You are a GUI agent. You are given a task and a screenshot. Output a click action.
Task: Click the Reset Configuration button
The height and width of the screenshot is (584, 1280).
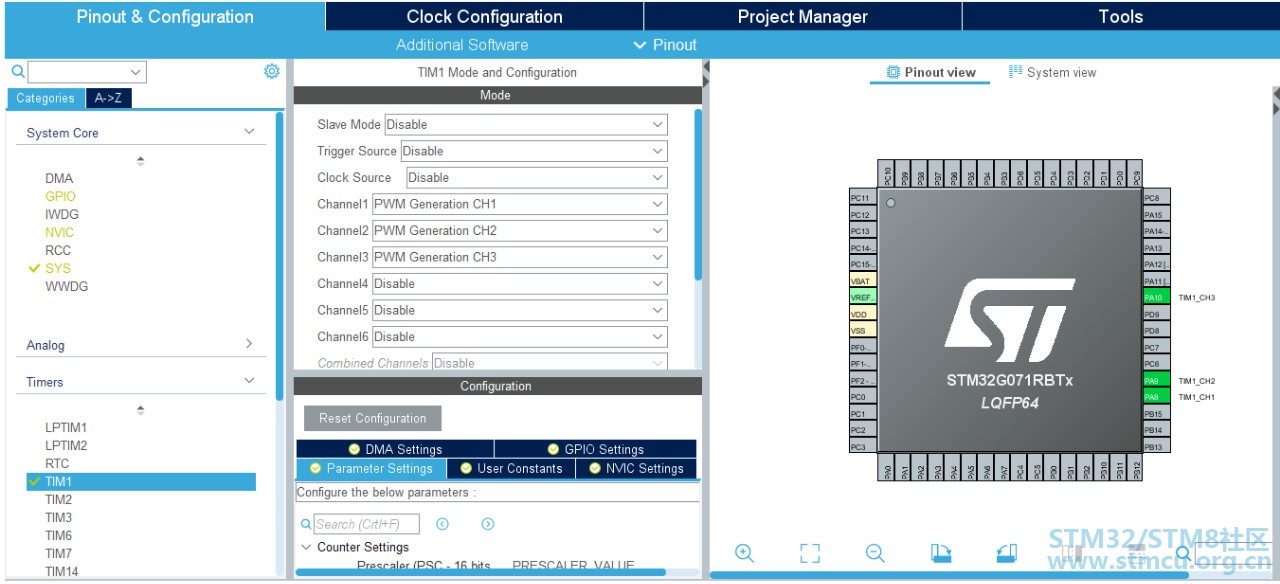tap(372, 418)
